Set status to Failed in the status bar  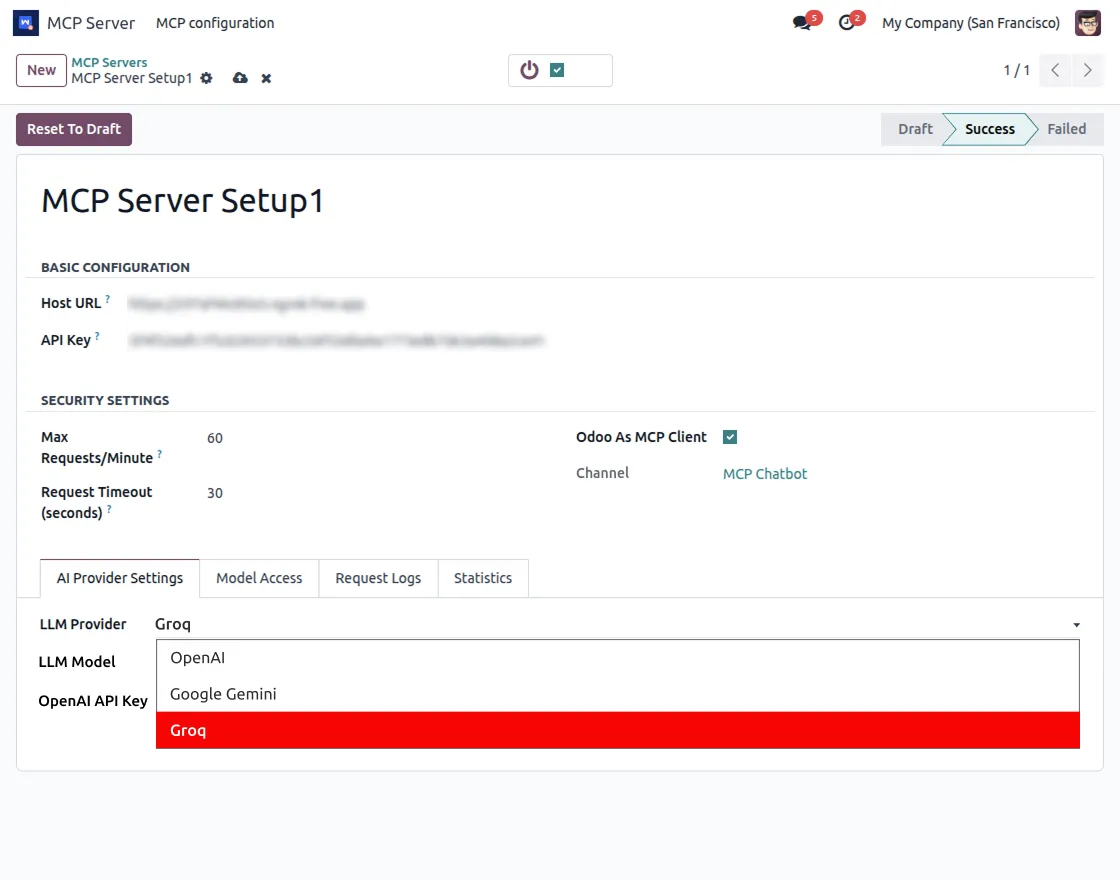(x=1066, y=129)
